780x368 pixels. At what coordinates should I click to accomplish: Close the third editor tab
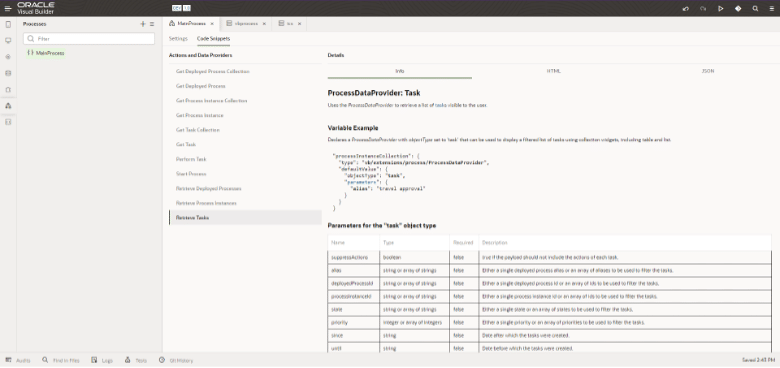click(299, 23)
